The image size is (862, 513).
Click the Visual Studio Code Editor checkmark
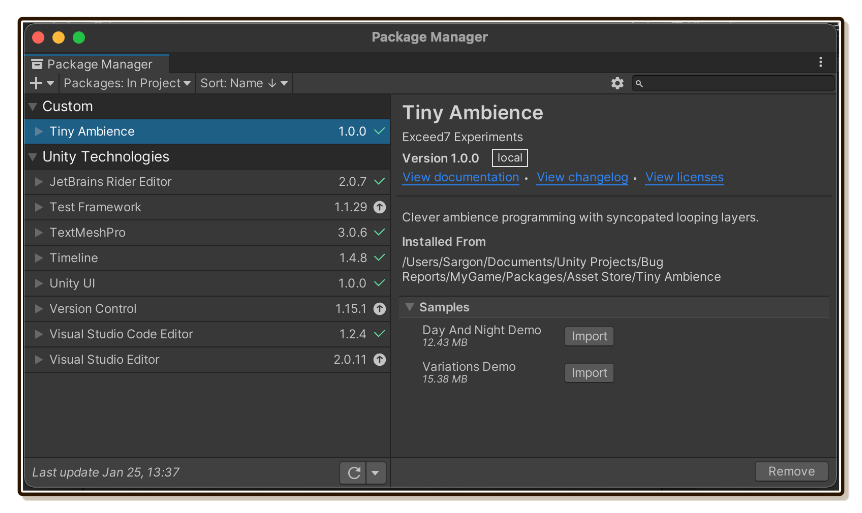[379, 333]
